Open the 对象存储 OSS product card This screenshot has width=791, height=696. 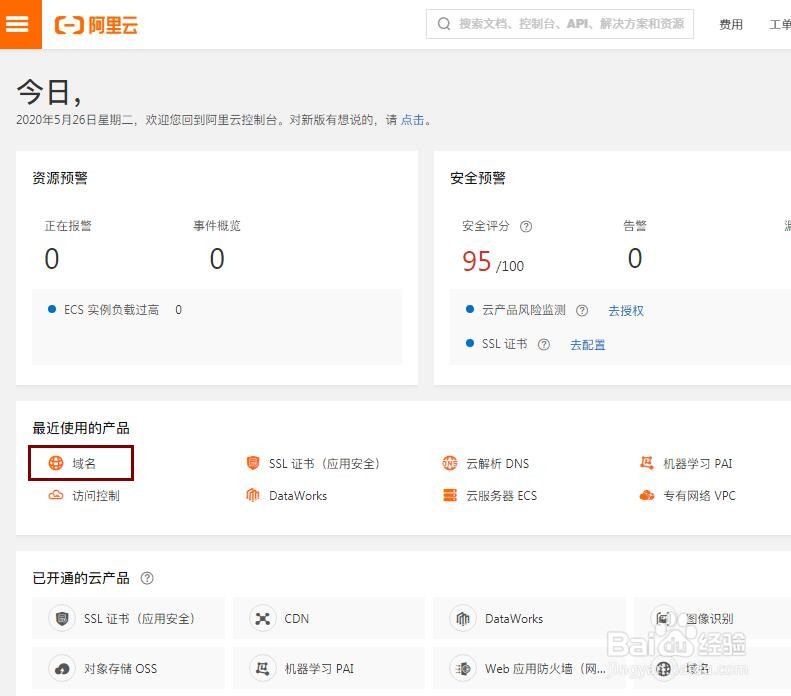pos(128,668)
